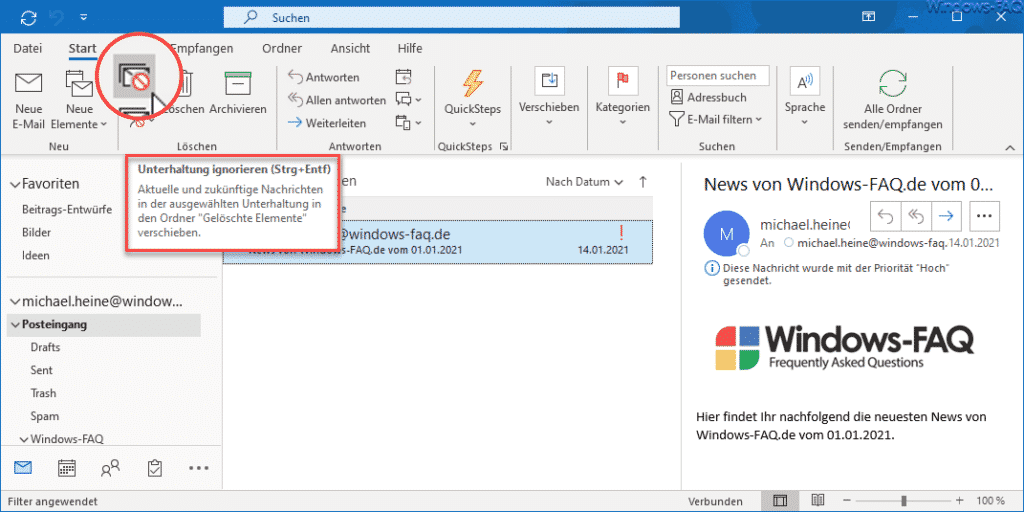Switch to the People contacts icon
This screenshot has height=512, width=1024.
tap(110, 468)
